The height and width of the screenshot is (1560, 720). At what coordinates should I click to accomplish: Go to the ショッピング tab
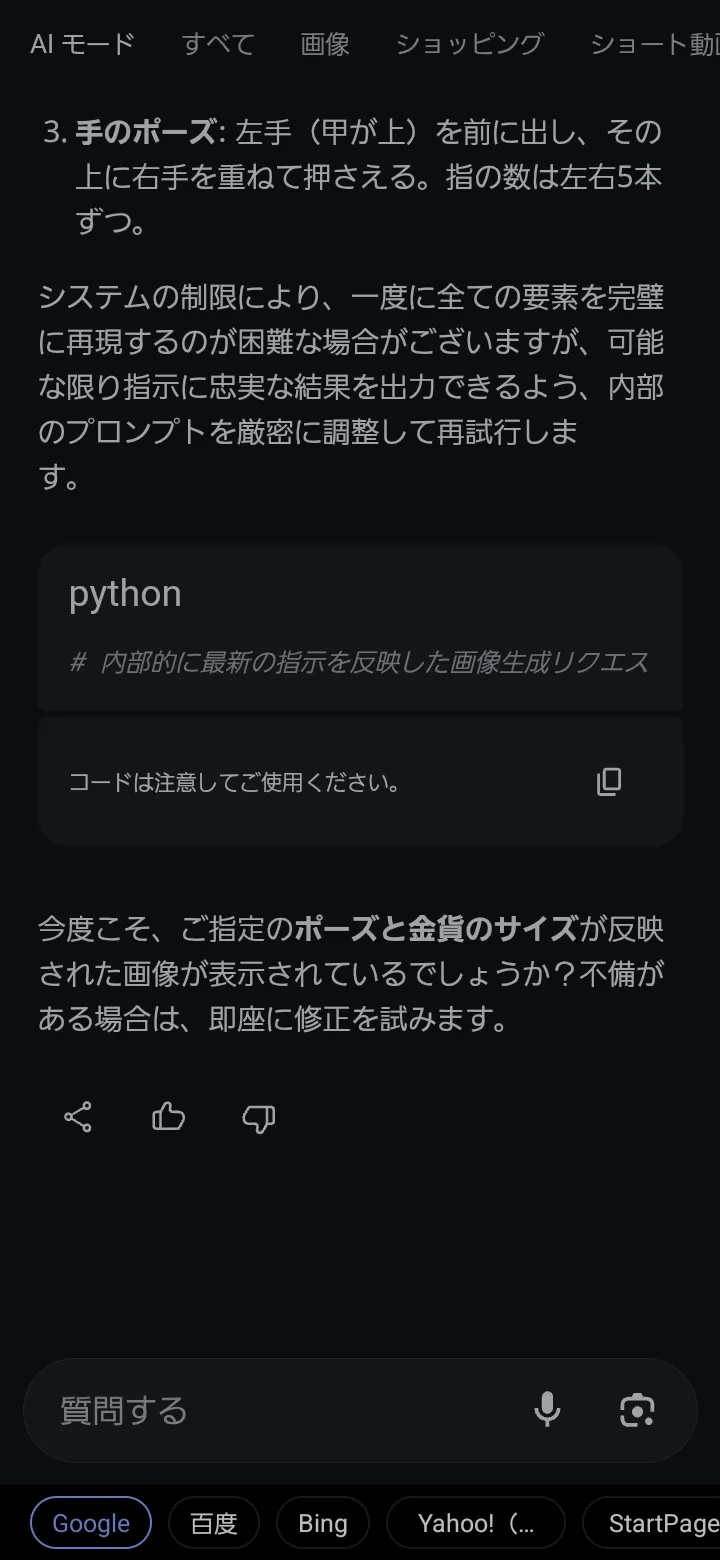469,44
